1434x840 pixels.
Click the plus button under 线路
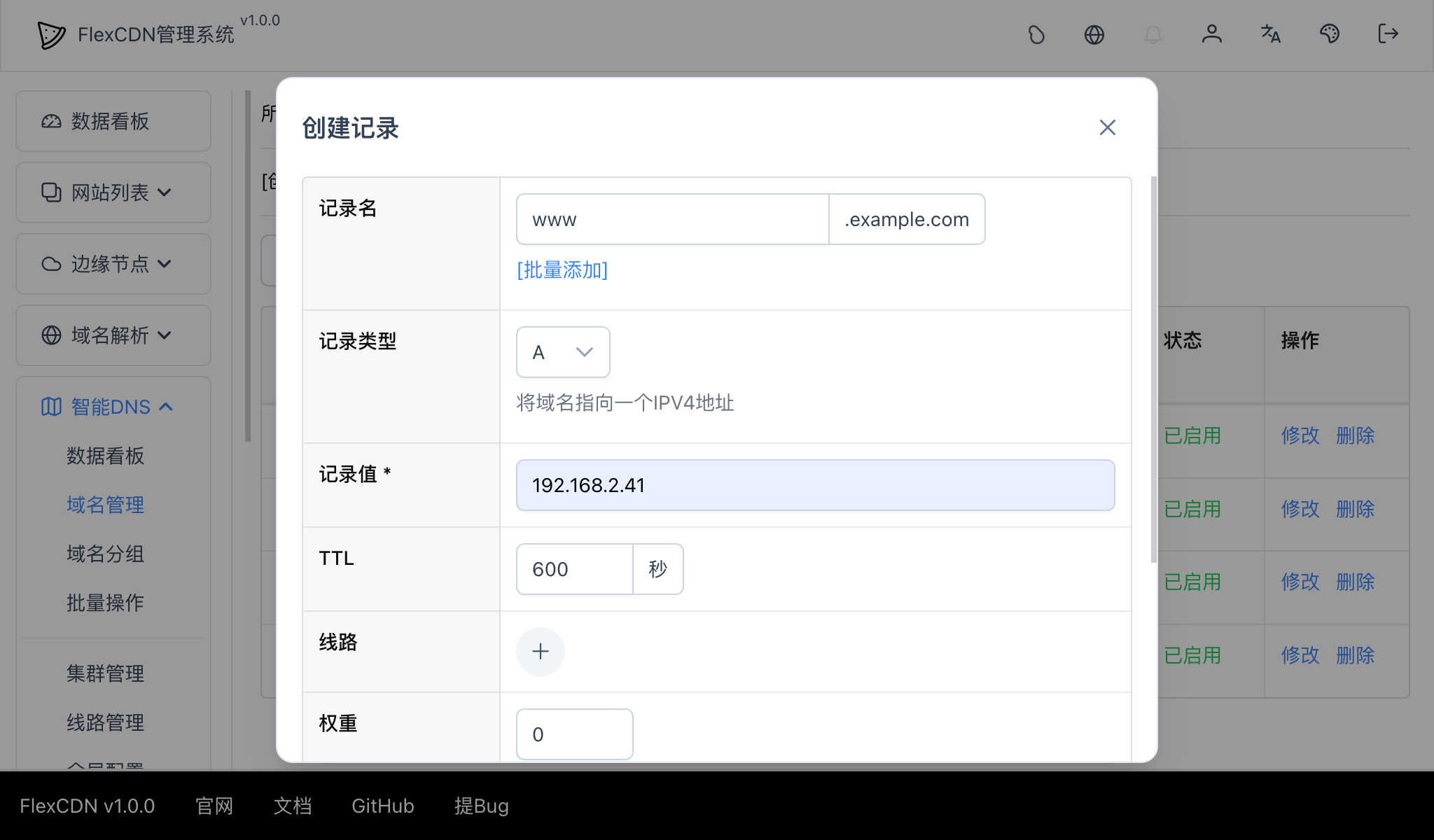click(540, 651)
